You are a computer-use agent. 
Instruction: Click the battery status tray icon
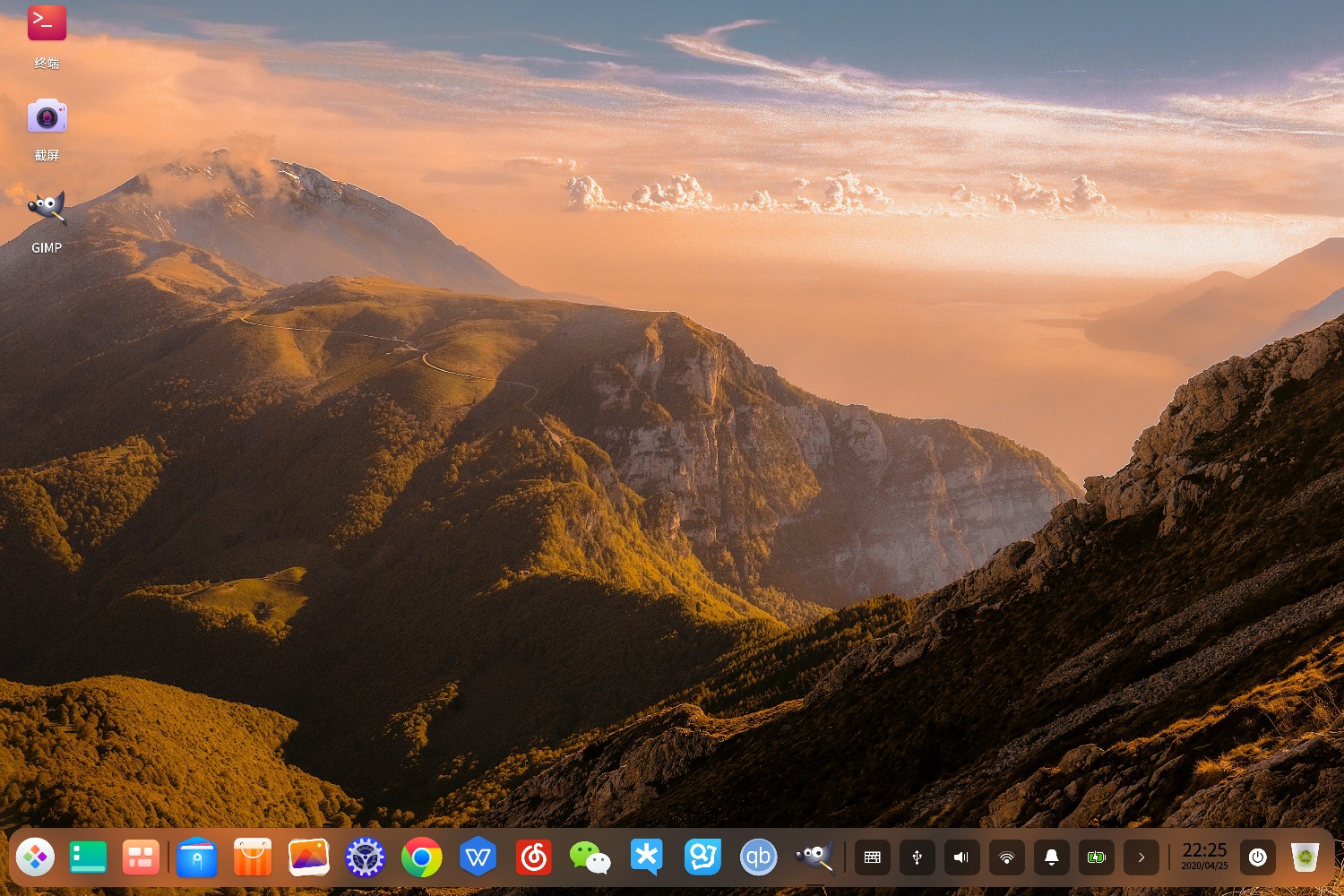1096,857
